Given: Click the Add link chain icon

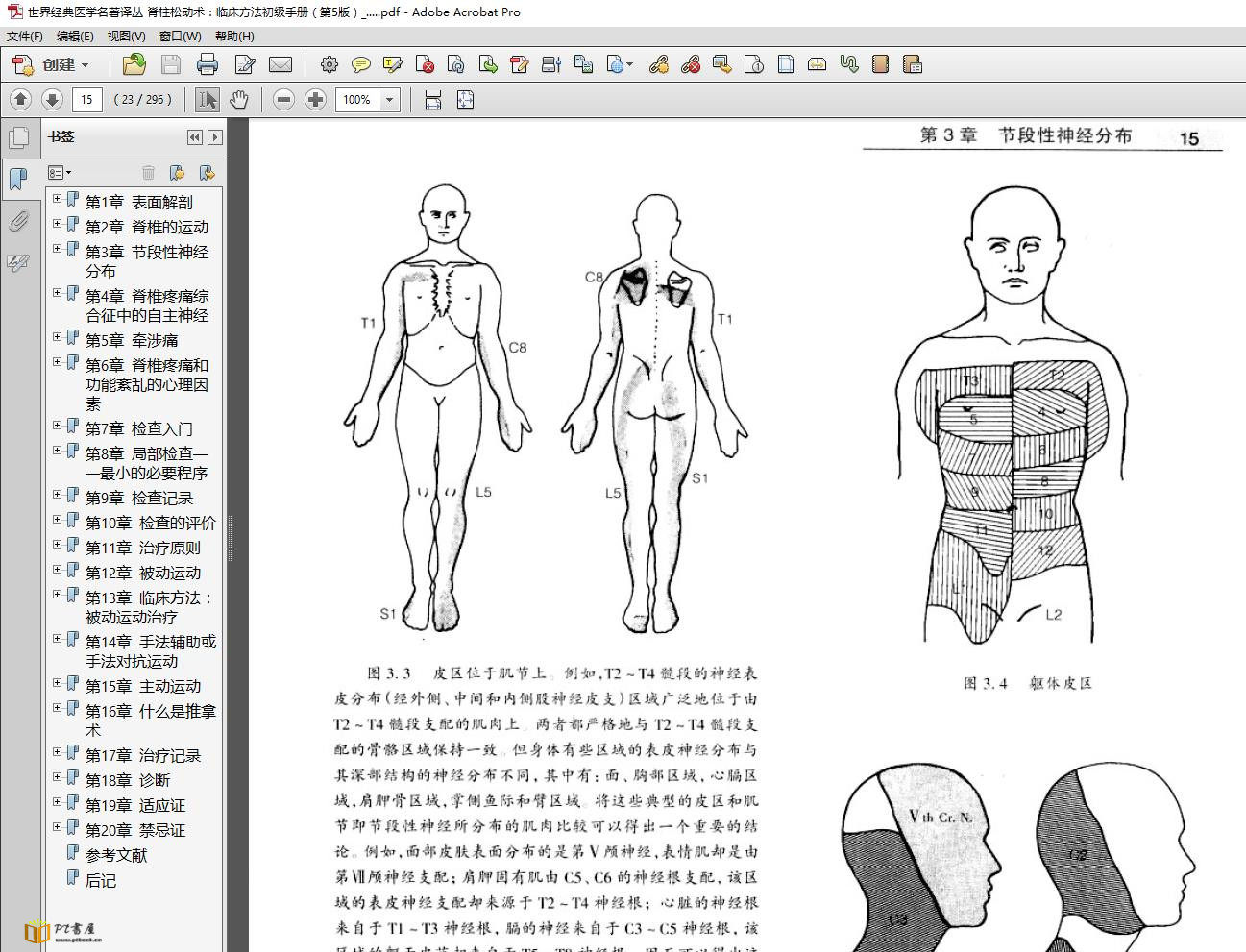Looking at the screenshot, I should coord(658,65).
